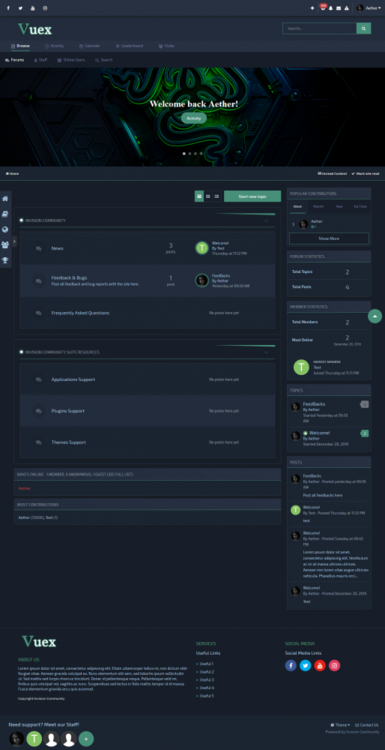The height and width of the screenshot is (750, 385).
Task: Open the footer Facebook round icon
Action: point(291,665)
